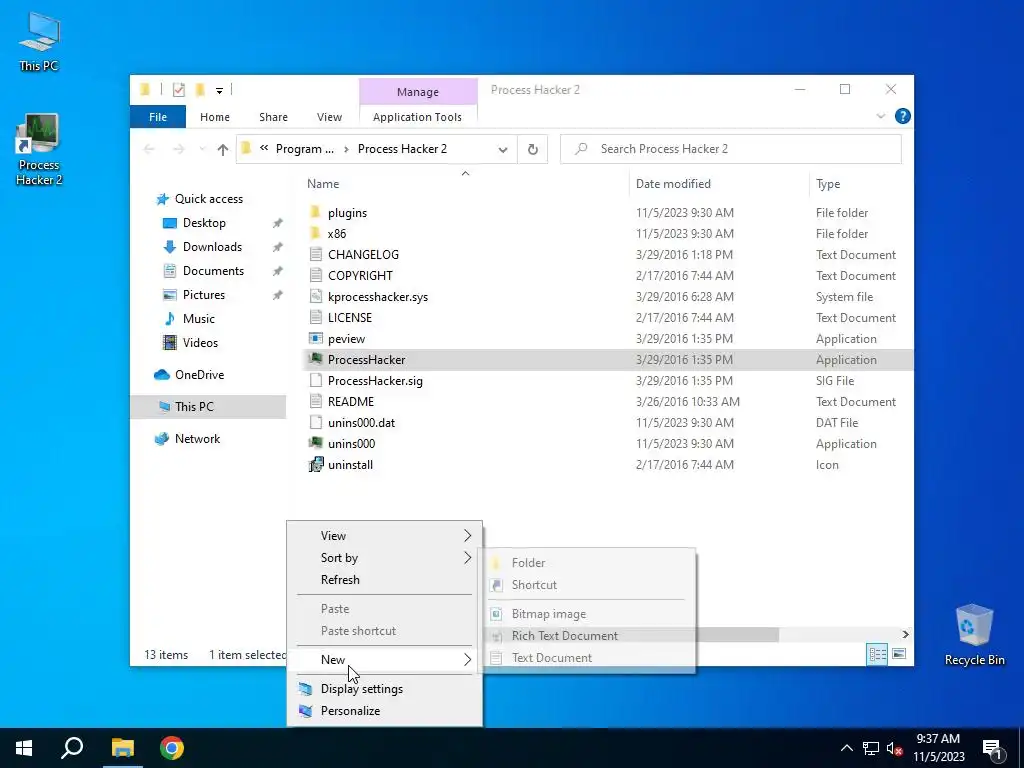Open the notification center icon
The height and width of the screenshot is (768, 1024).
(992, 748)
